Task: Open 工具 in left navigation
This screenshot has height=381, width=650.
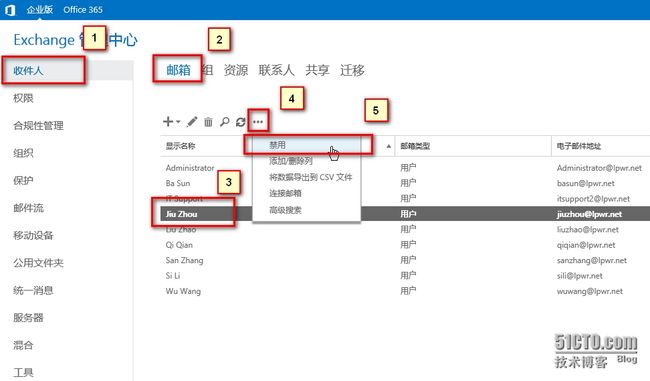Action: [x=23, y=372]
